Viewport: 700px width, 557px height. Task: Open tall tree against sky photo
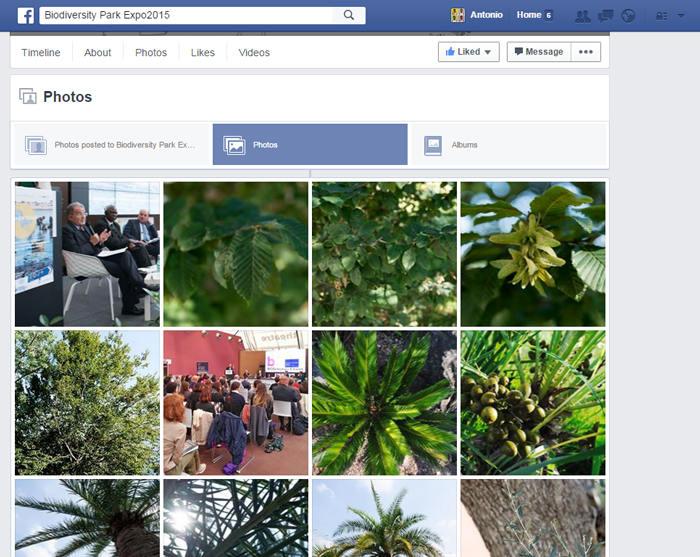[87, 403]
